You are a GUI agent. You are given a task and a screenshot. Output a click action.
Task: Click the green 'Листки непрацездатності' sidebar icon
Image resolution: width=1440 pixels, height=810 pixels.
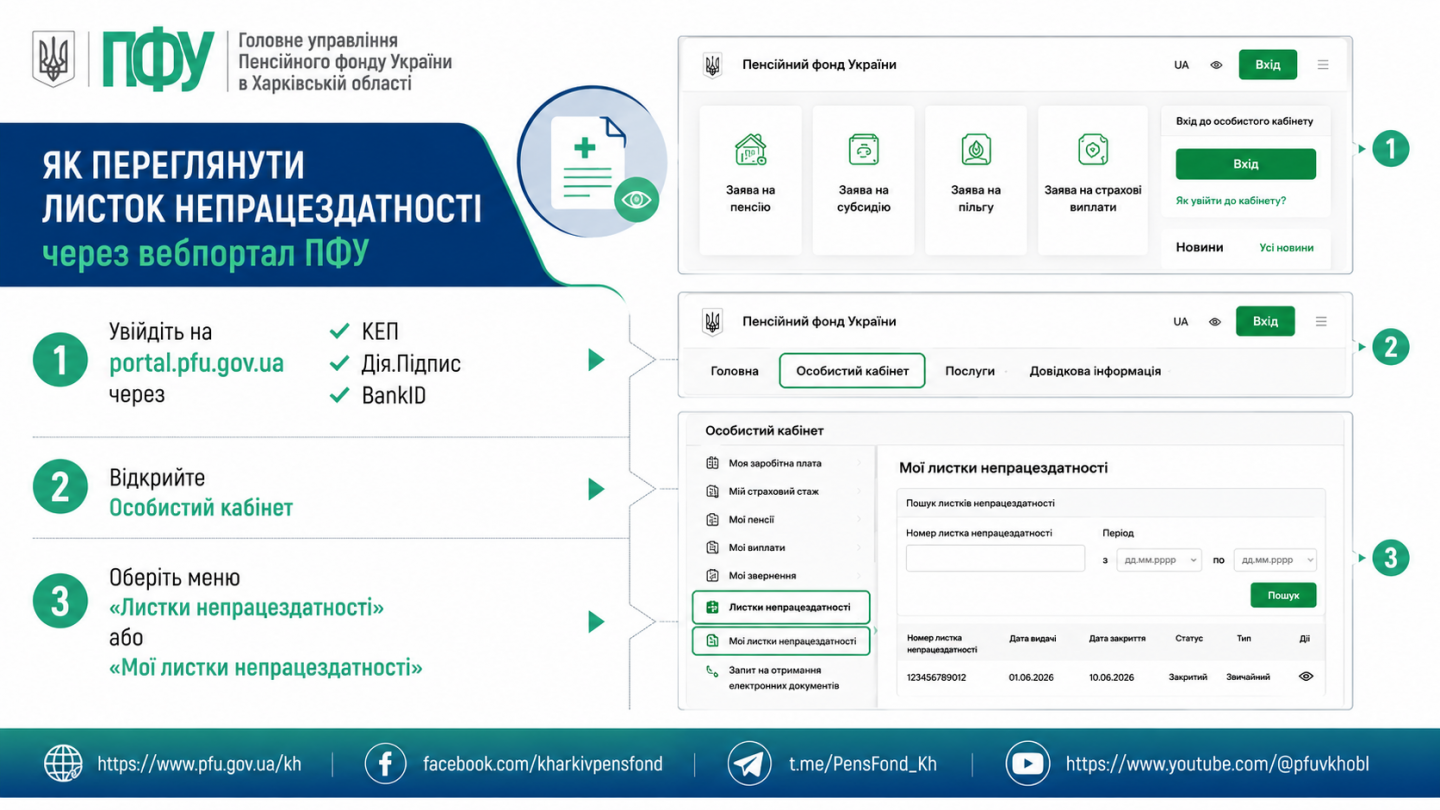[x=713, y=607]
